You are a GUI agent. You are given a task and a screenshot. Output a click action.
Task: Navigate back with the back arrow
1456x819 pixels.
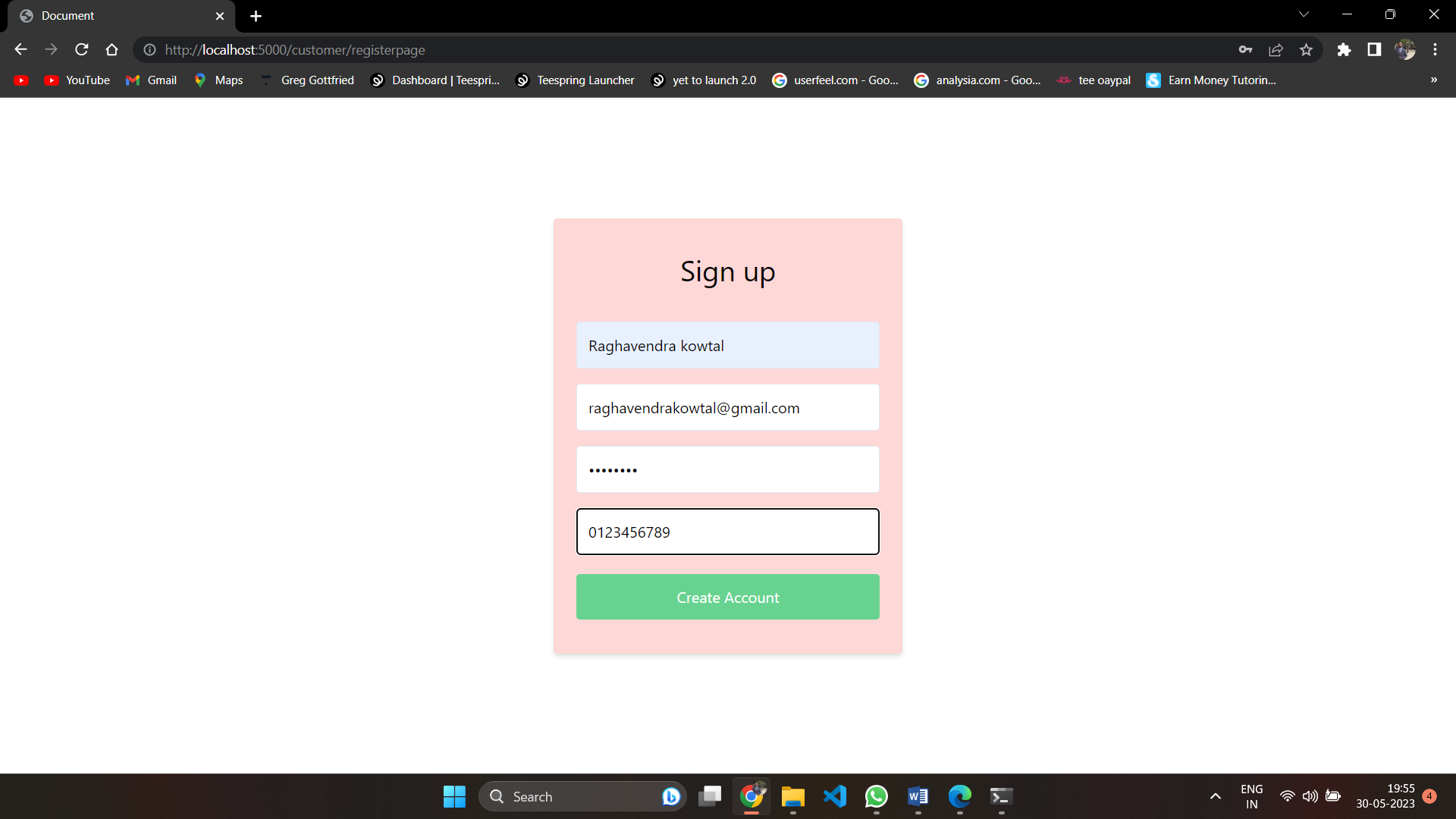coord(20,49)
